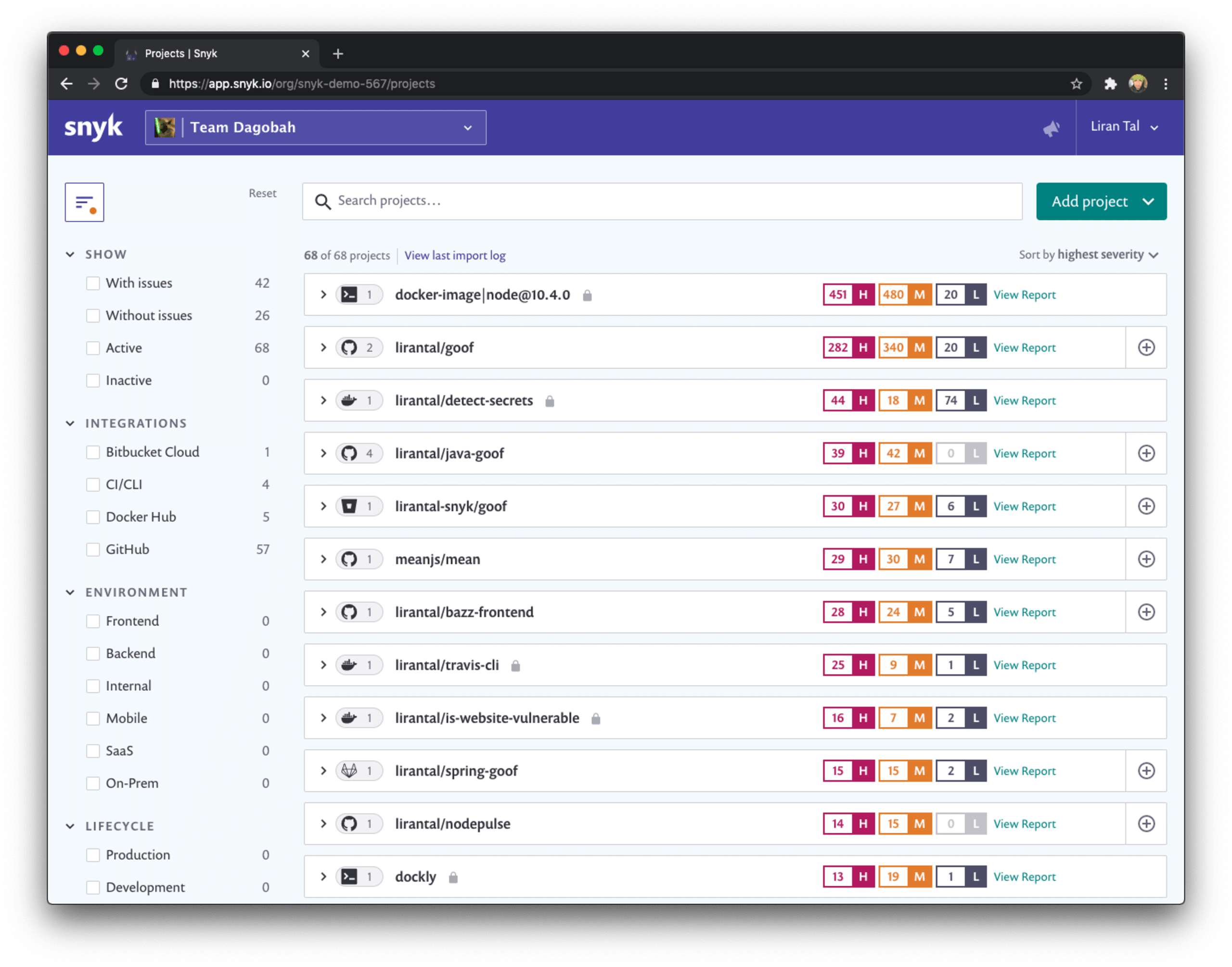Click the filter toggle icon button
The image size is (1232, 967).
(84, 202)
